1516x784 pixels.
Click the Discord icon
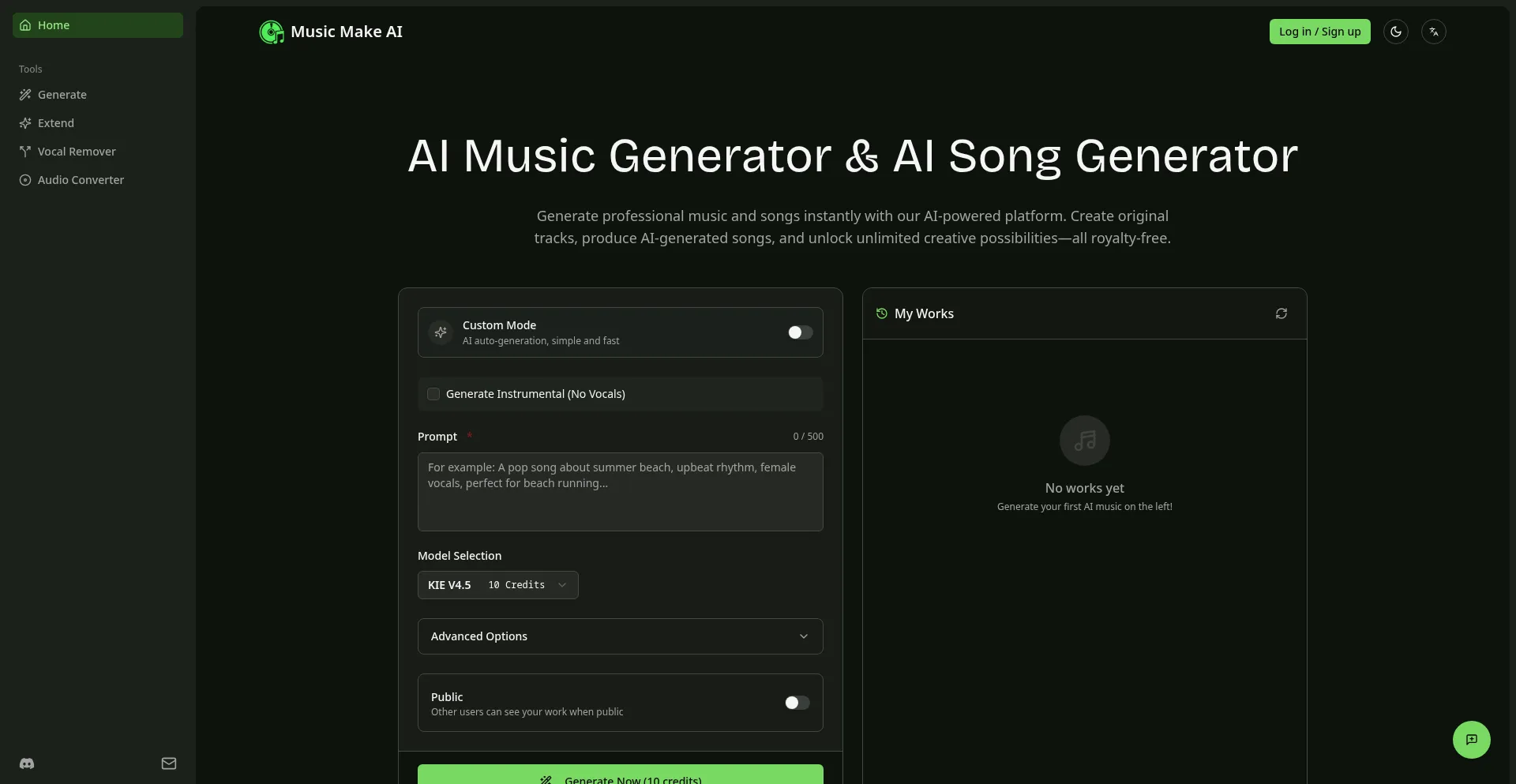tap(27, 763)
